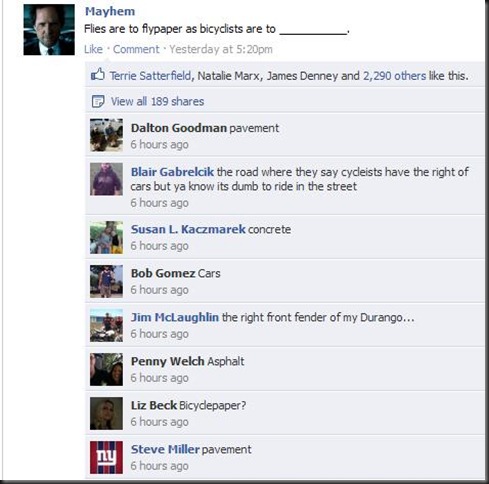Click the post timestamp Yesterday at 5:20pm
This screenshot has width=489, height=484.
pyautogui.click(x=221, y=49)
